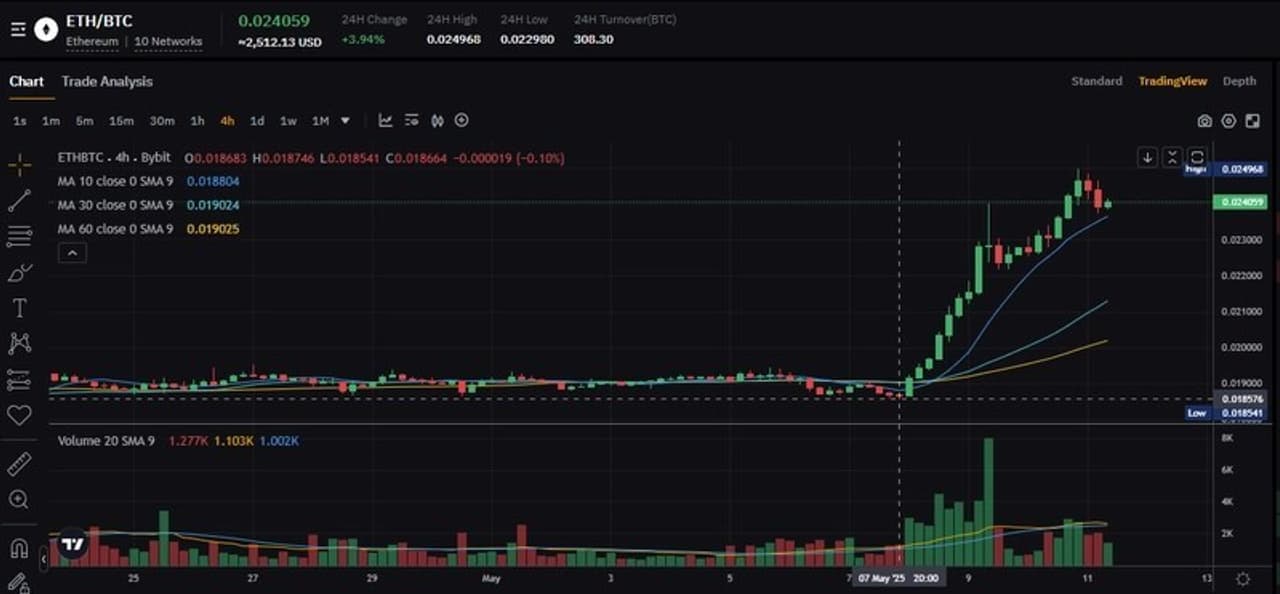
Task: Select the Crosshair tool
Action: click(19, 164)
